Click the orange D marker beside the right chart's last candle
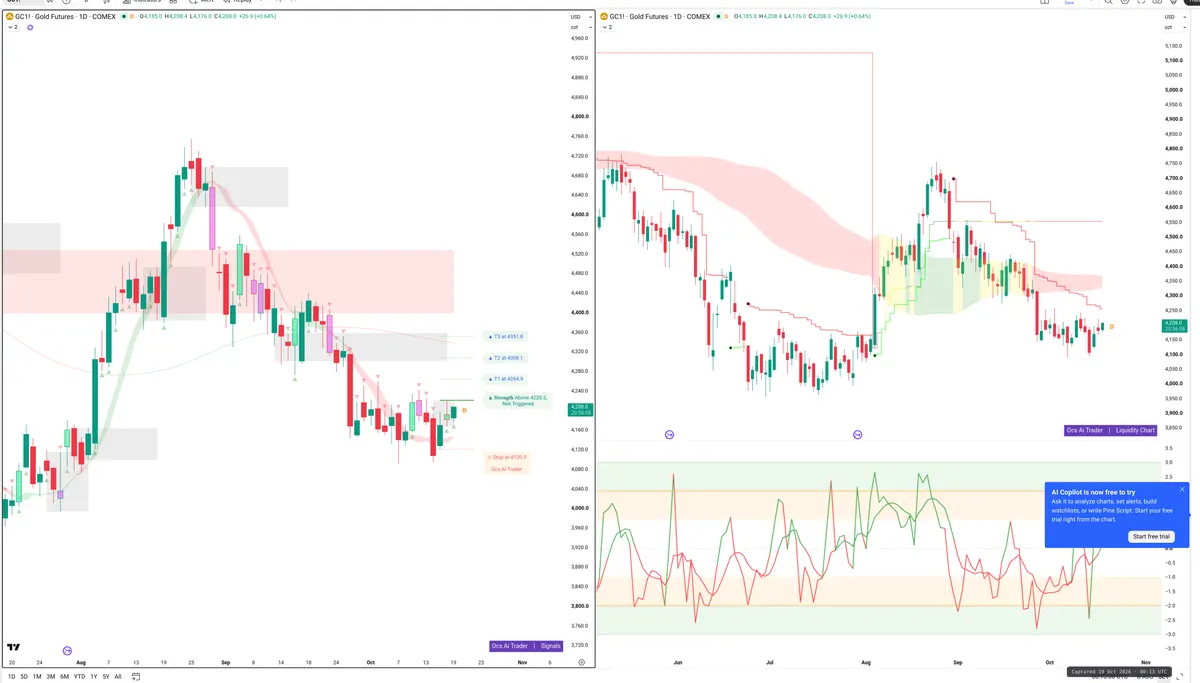Viewport: 1200px width, 683px height. click(x=1112, y=327)
